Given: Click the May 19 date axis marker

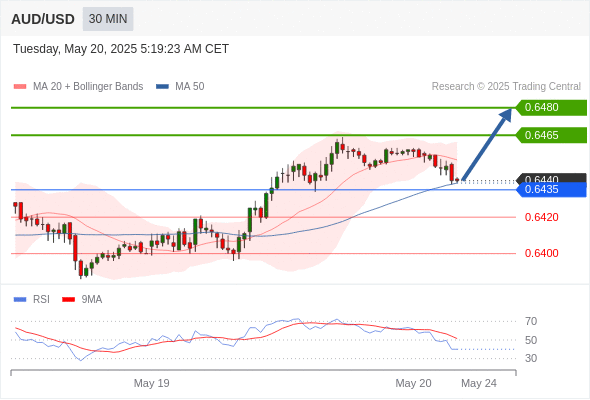Looking at the screenshot, I should tap(152, 383).
